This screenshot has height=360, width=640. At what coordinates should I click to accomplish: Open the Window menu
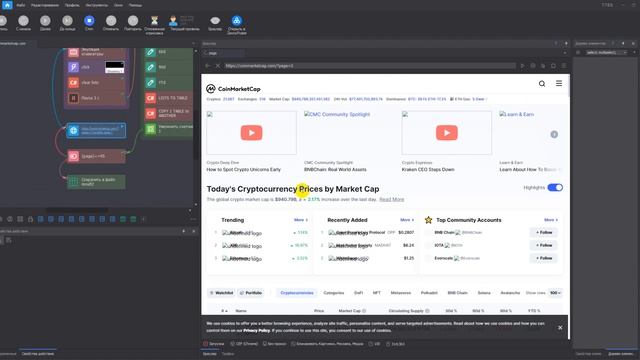118,5
